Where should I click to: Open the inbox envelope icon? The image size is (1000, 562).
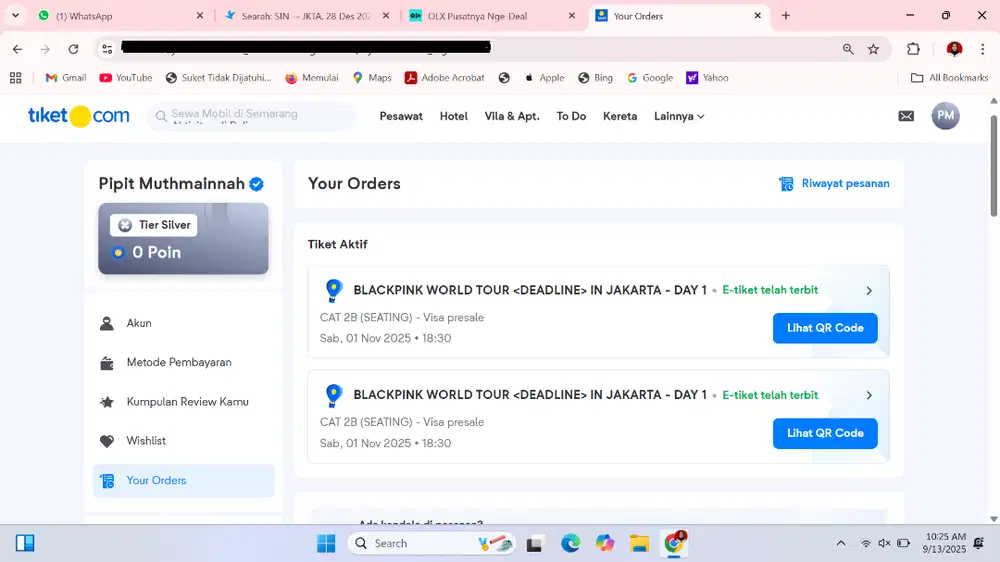(x=906, y=116)
